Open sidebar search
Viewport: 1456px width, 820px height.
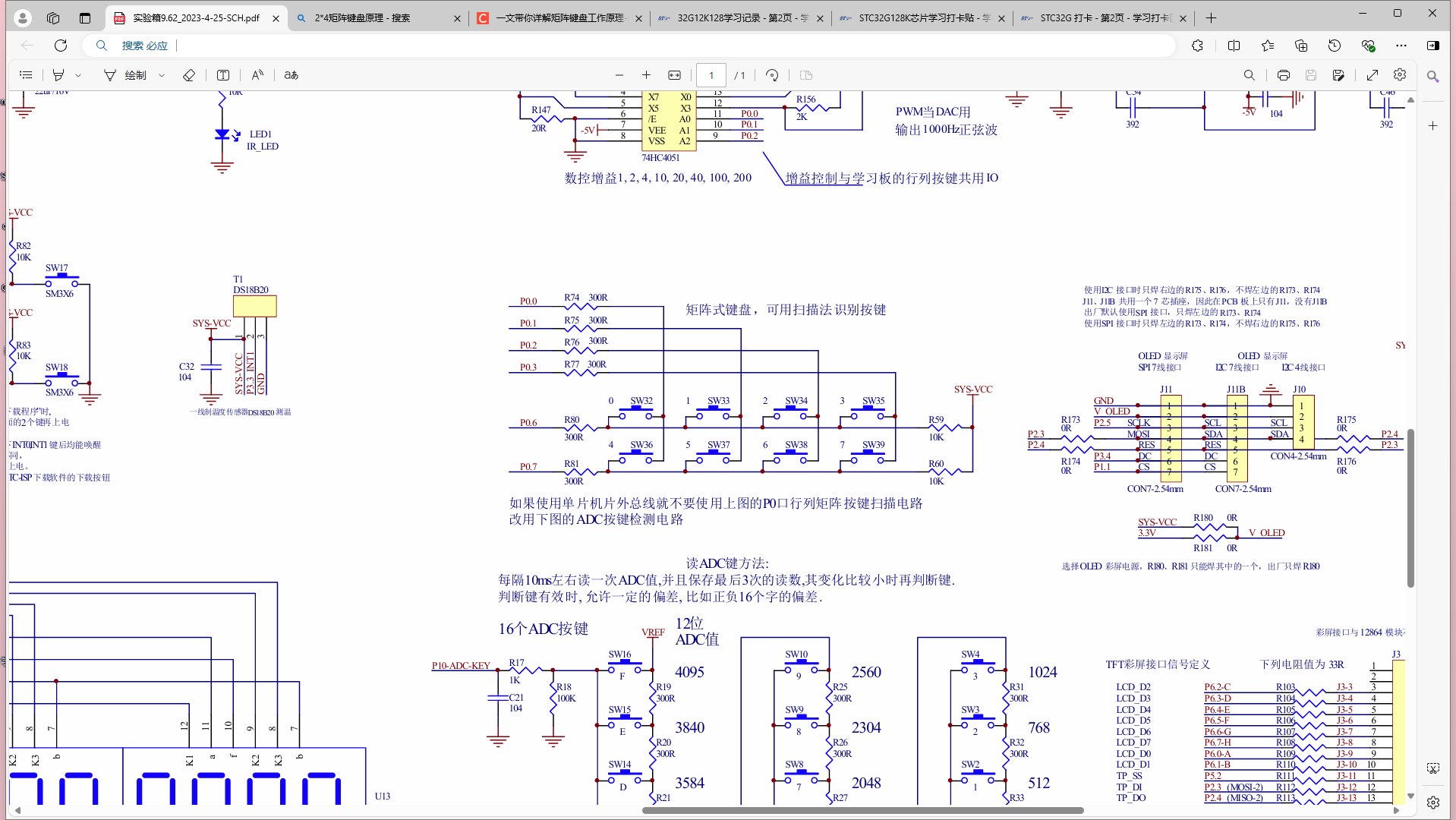(1432, 77)
